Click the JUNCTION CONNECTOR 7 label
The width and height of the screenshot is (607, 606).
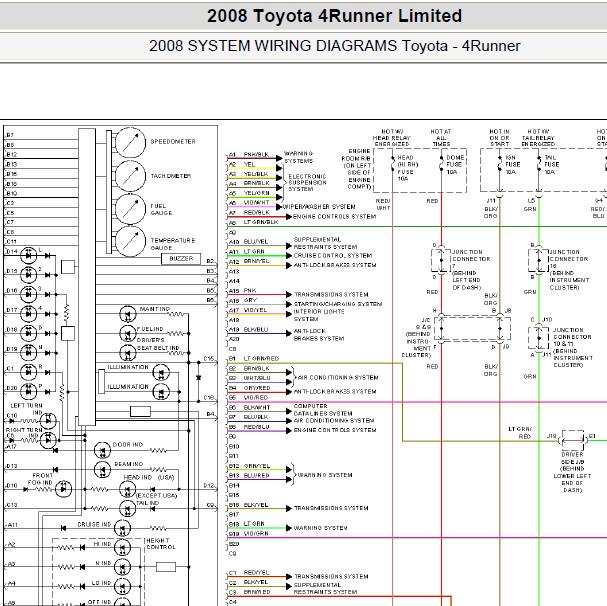point(471,270)
